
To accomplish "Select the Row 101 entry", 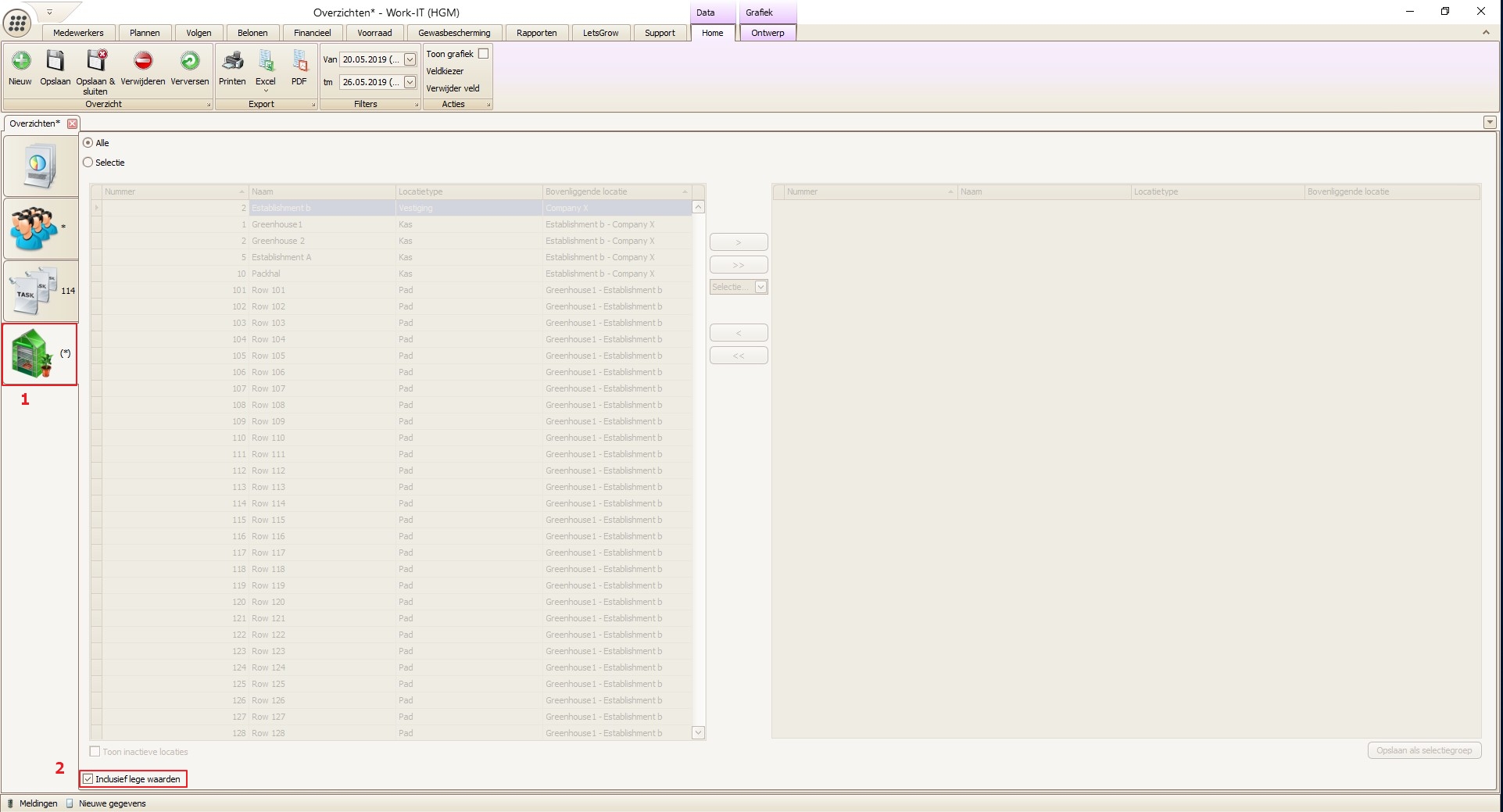I will 391,290.
